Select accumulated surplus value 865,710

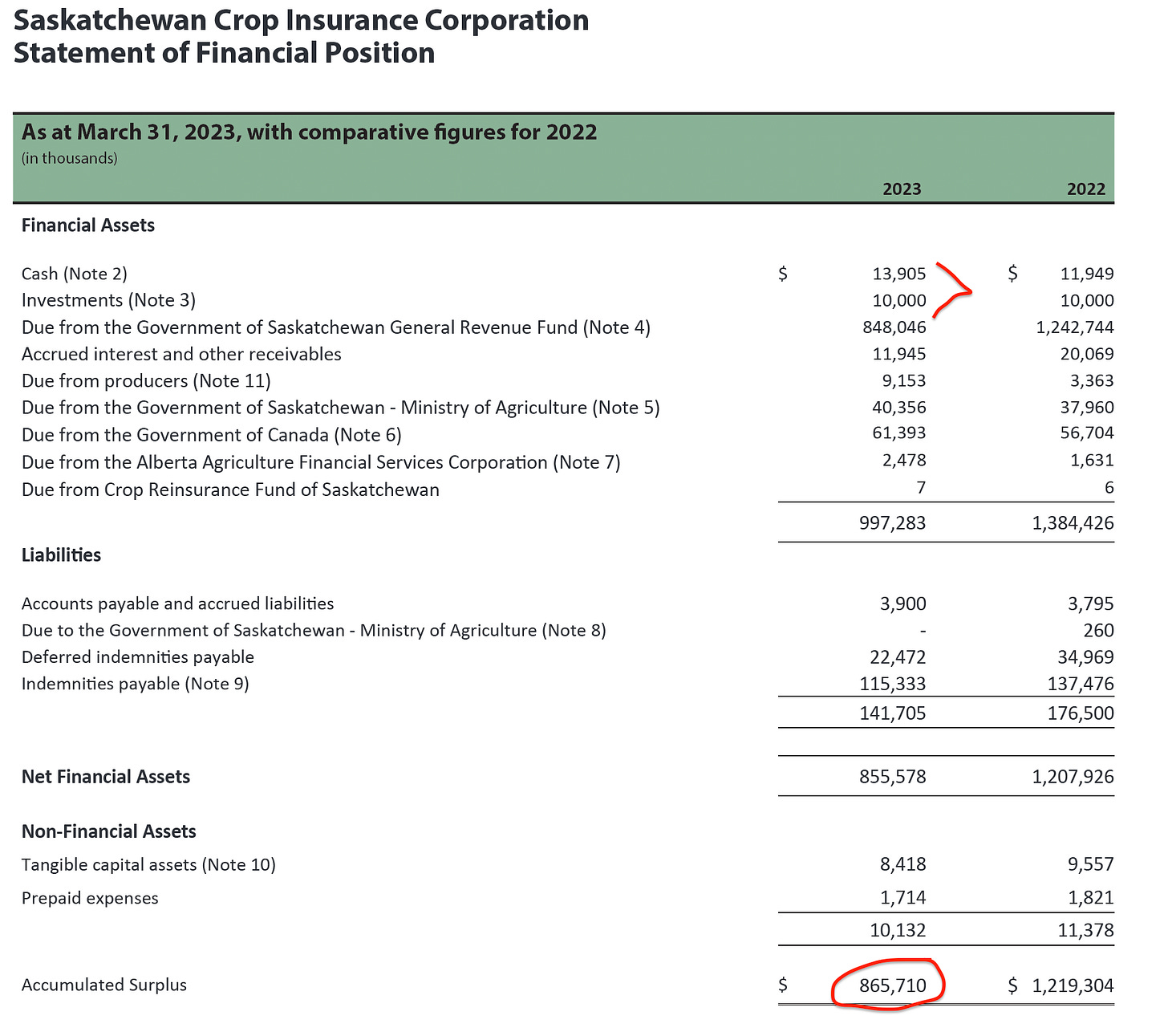(893, 985)
